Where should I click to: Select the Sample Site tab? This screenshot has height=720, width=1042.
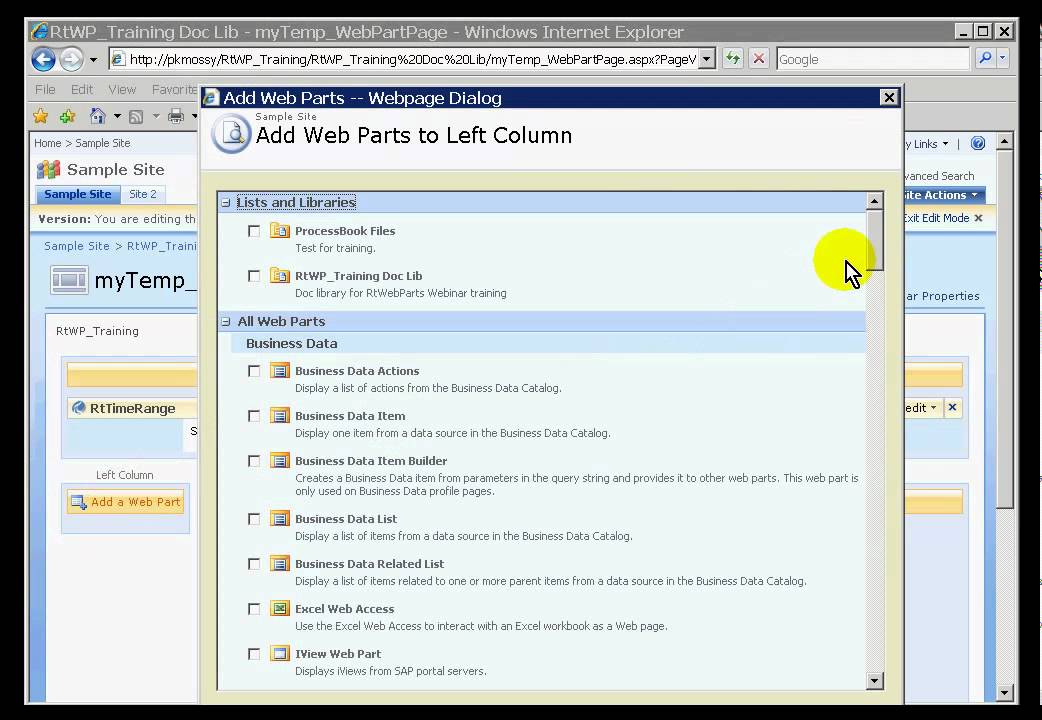pyautogui.click(x=78, y=194)
